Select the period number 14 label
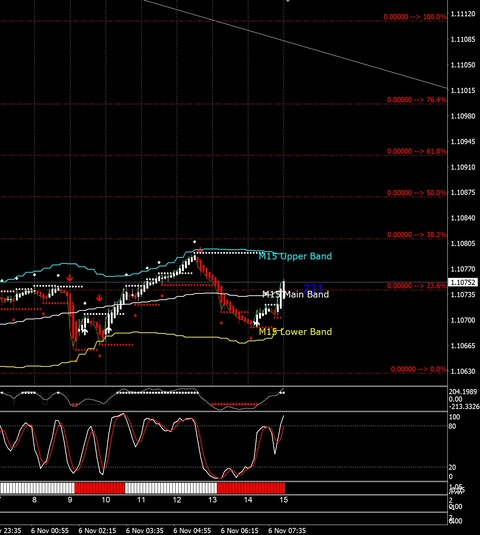The height and width of the screenshot is (535, 480). pyautogui.click(x=248, y=500)
